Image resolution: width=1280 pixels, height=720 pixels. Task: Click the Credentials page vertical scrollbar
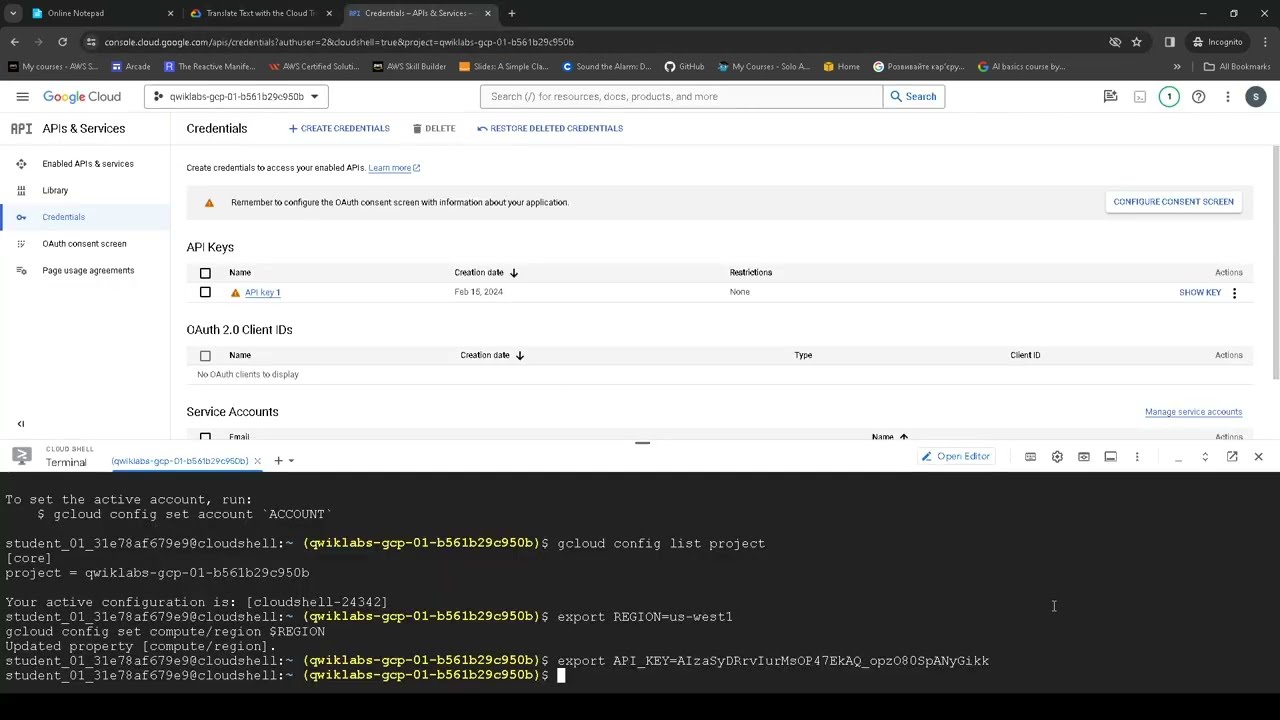(x=1275, y=262)
